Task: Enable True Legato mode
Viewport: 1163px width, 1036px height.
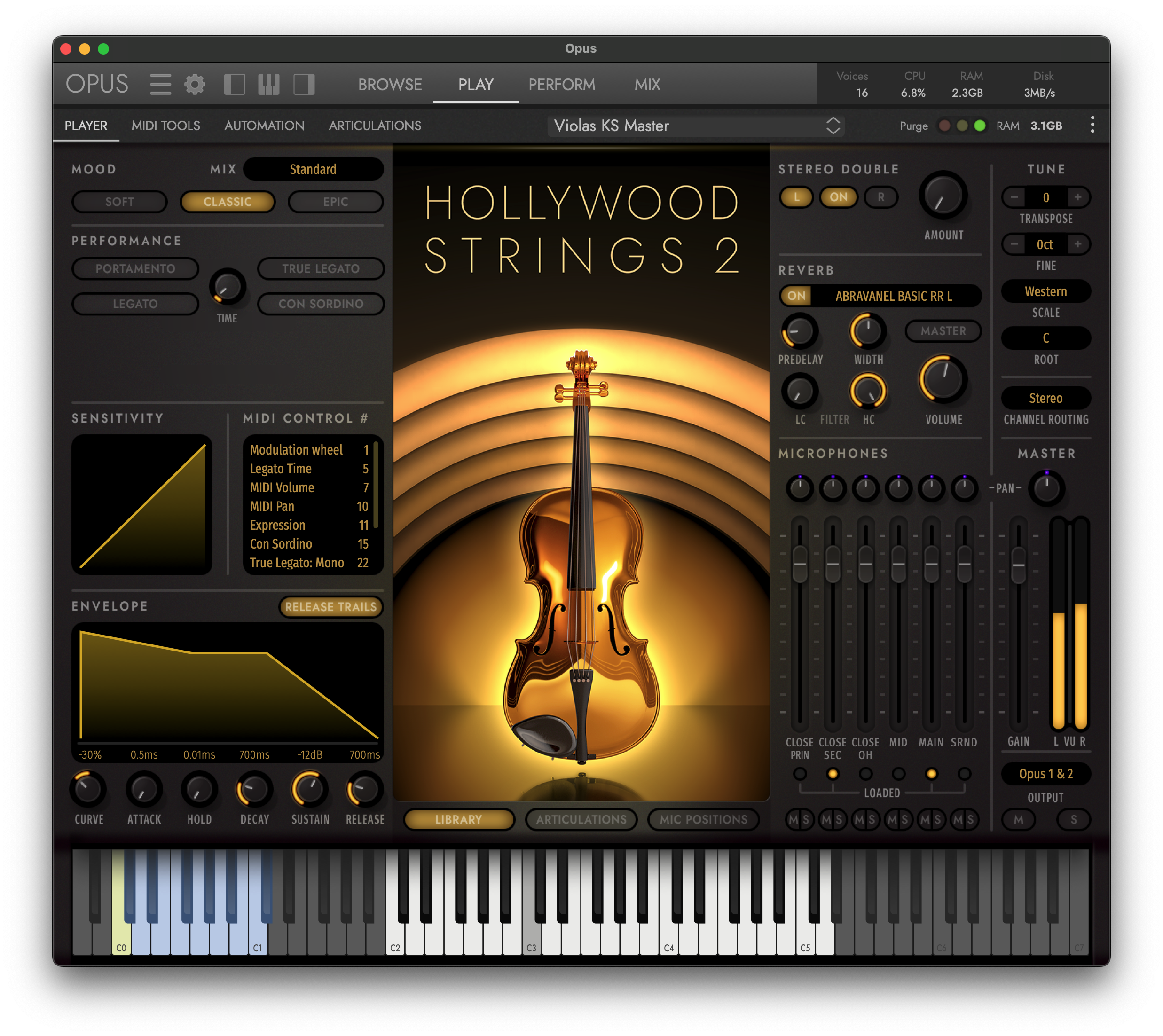Action: pos(321,269)
